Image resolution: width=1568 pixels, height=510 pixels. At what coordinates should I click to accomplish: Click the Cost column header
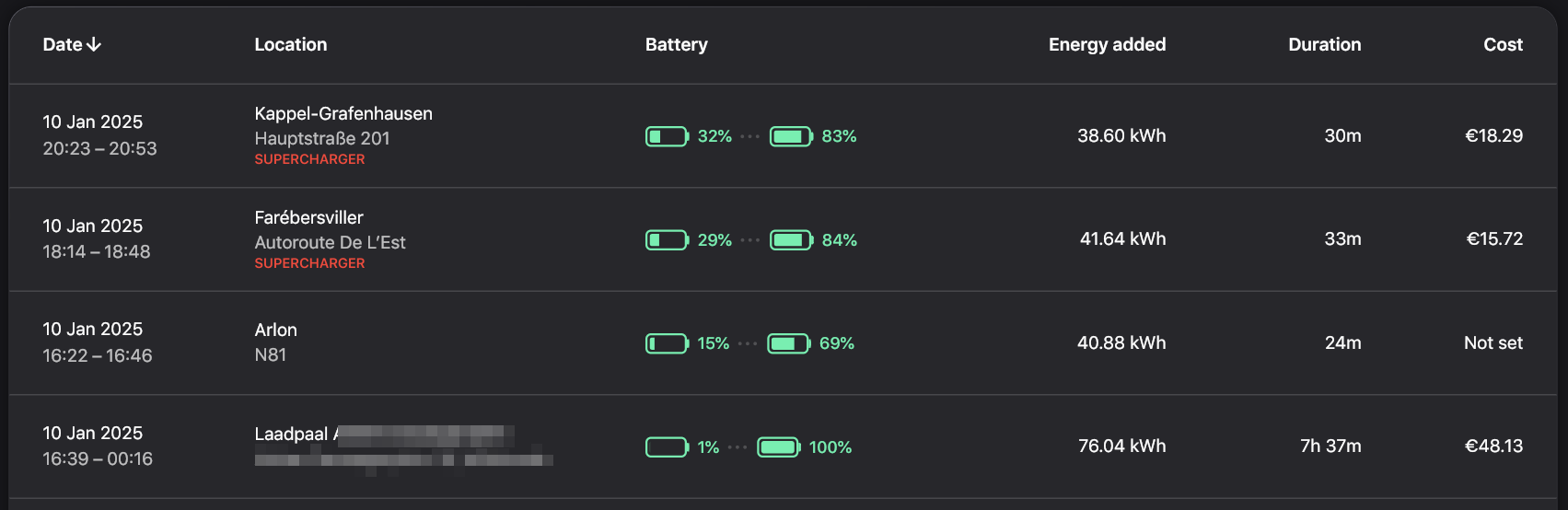(x=1503, y=44)
